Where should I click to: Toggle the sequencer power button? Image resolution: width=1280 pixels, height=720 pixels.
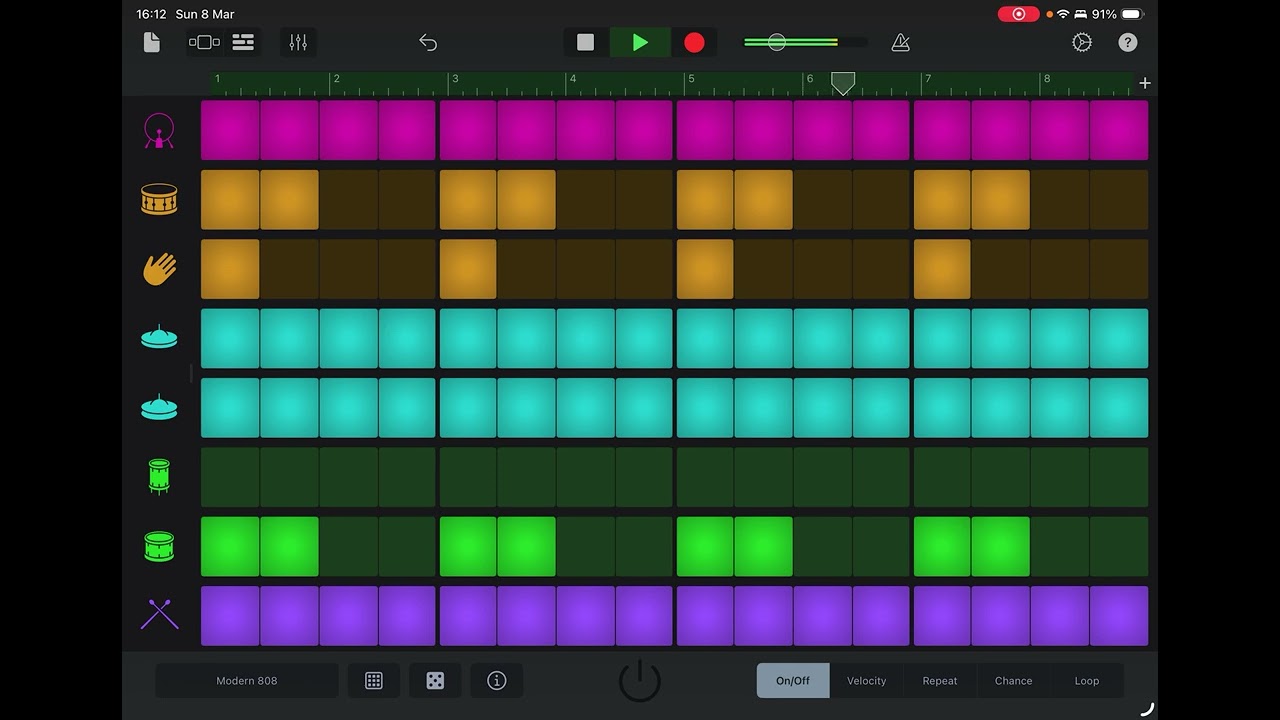click(x=640, y=682)
